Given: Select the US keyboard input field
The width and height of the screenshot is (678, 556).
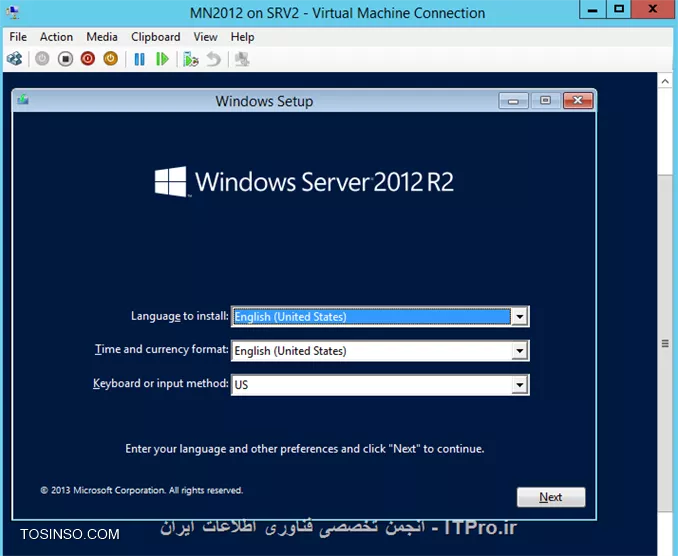Looking at the screenshot, I should (380, 385).
